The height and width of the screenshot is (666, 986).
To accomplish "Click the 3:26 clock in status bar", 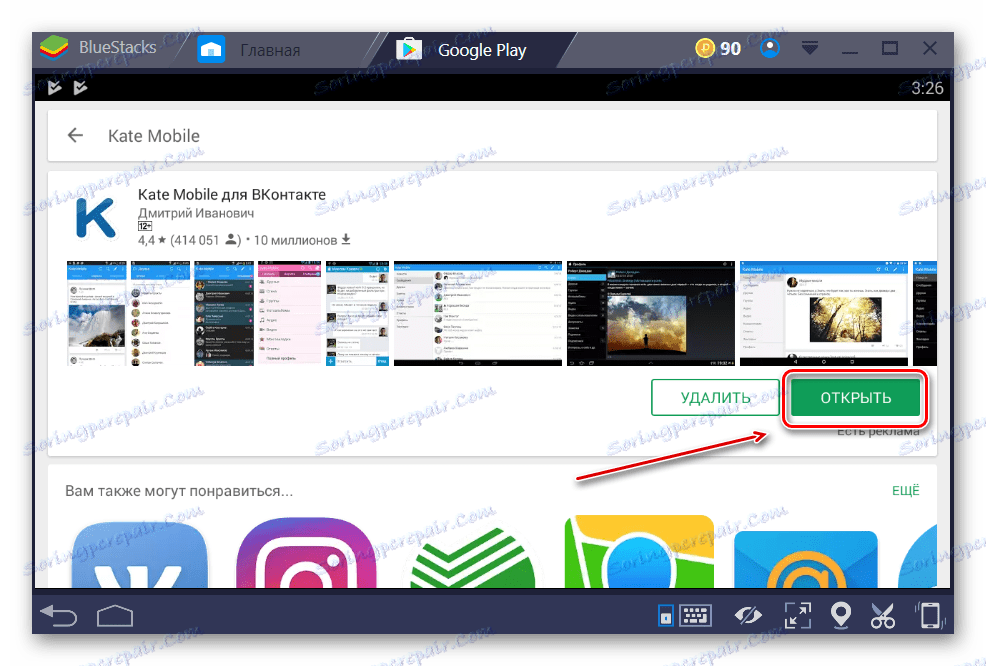I will 928,88.
